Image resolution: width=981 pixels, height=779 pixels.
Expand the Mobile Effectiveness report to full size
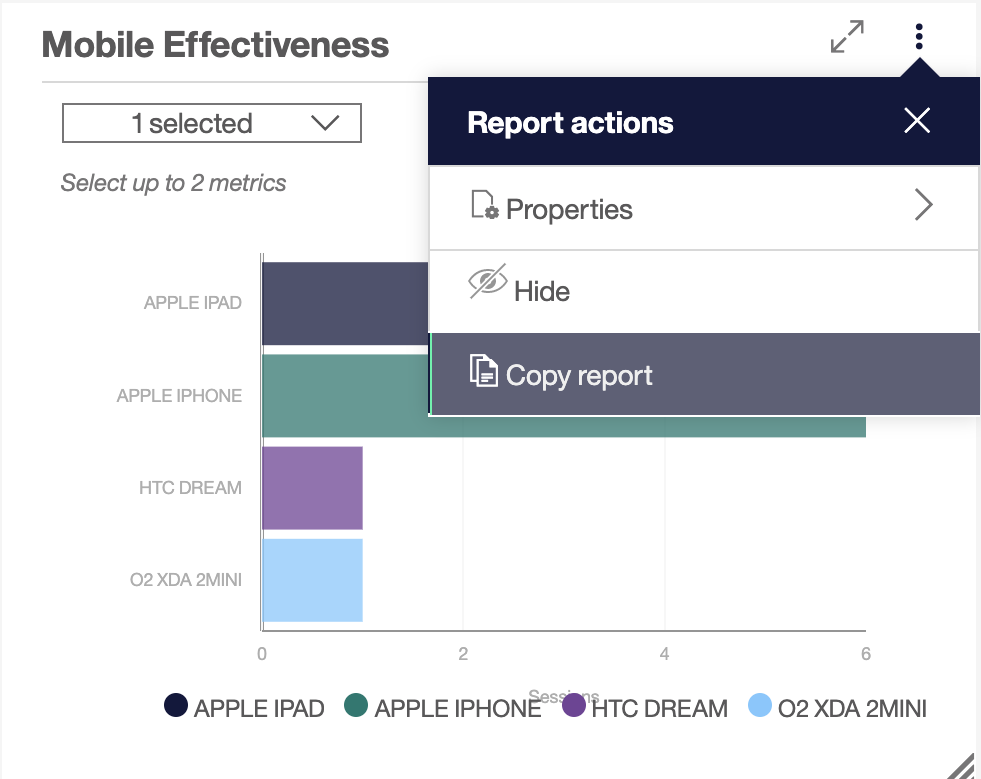847,38
